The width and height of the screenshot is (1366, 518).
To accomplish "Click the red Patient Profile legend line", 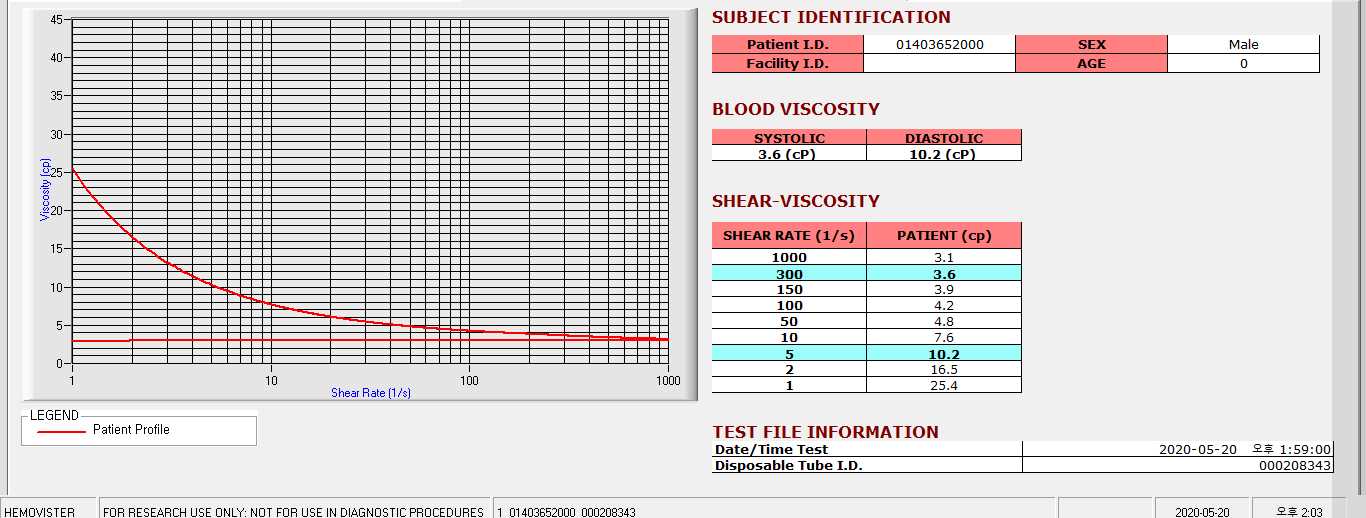I will 61,431.
